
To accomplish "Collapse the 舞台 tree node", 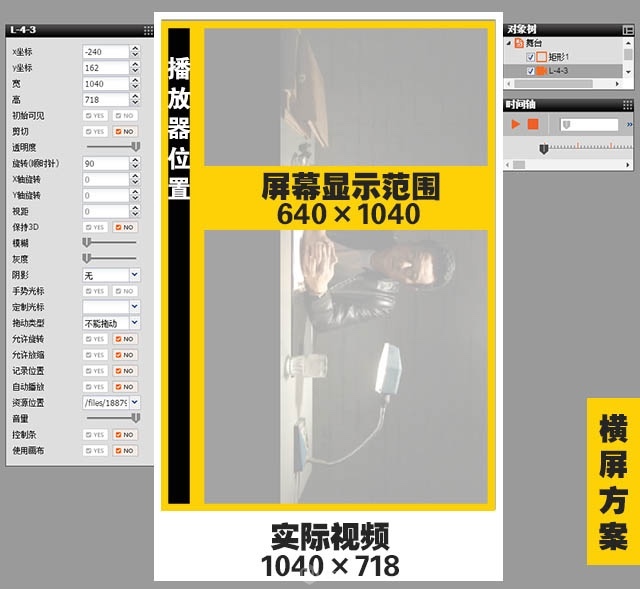I will click(x=509, y=44).
